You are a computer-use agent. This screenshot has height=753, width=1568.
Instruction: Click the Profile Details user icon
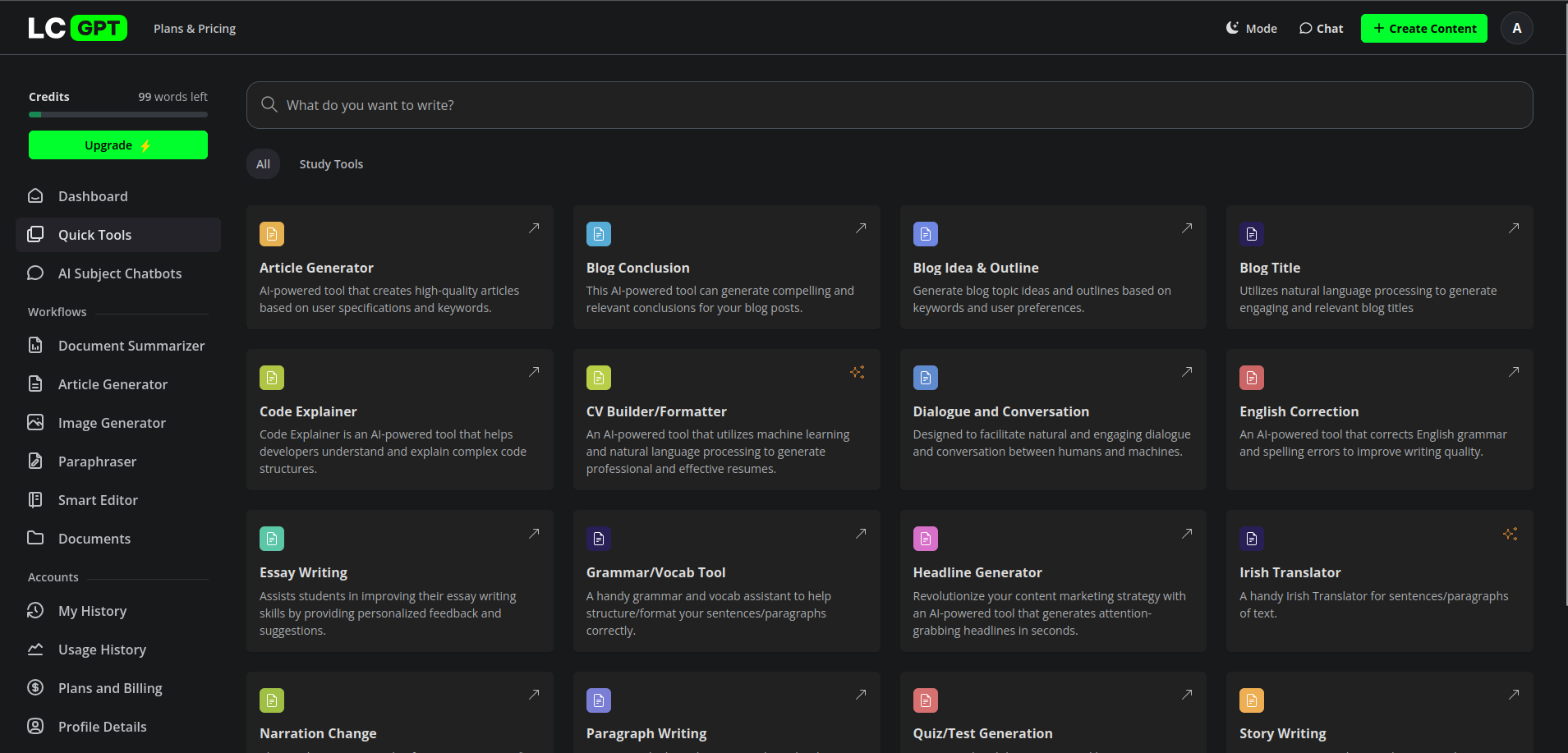point(35,727)
